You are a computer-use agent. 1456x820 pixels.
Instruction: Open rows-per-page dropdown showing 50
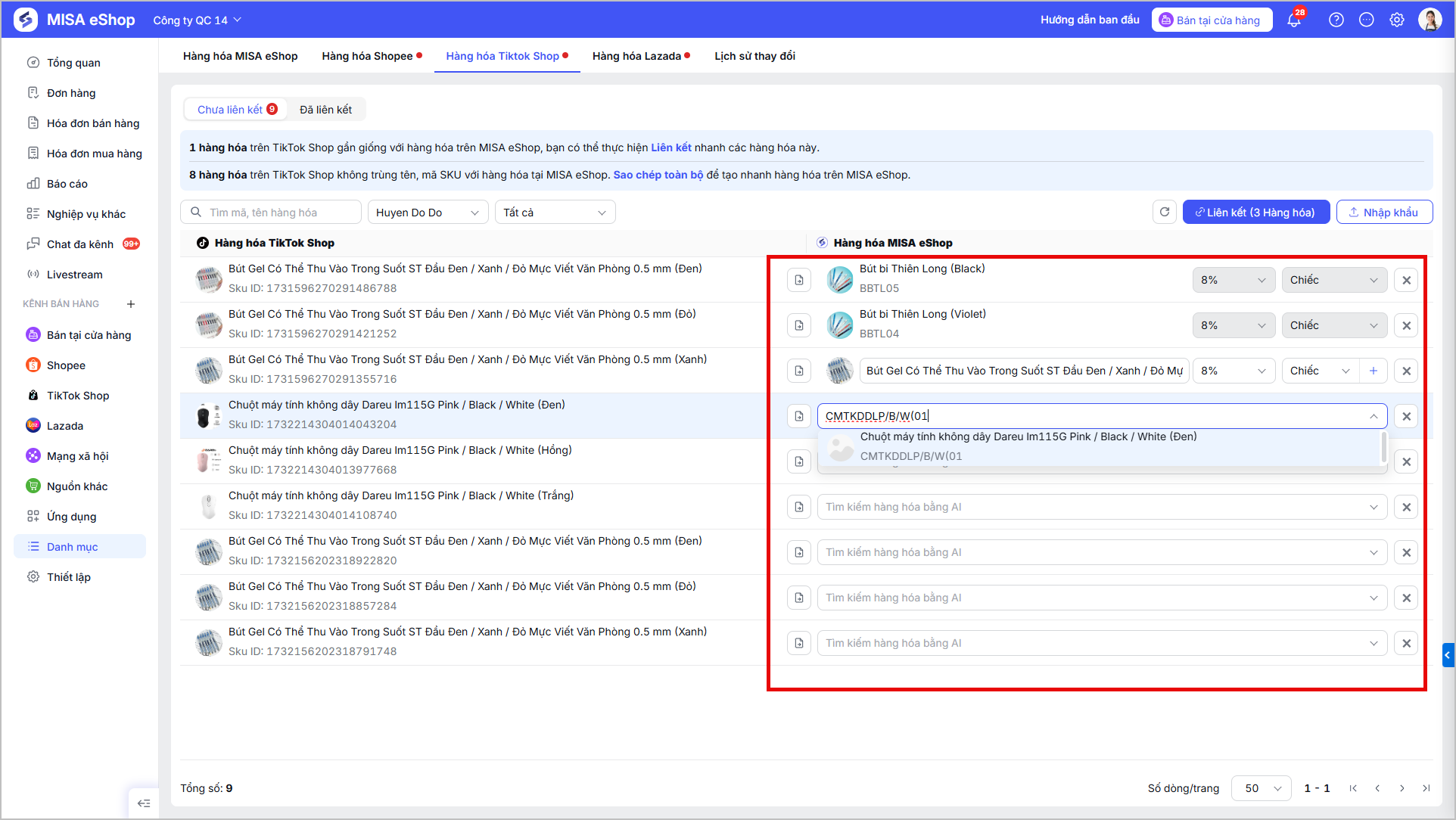1262,788
